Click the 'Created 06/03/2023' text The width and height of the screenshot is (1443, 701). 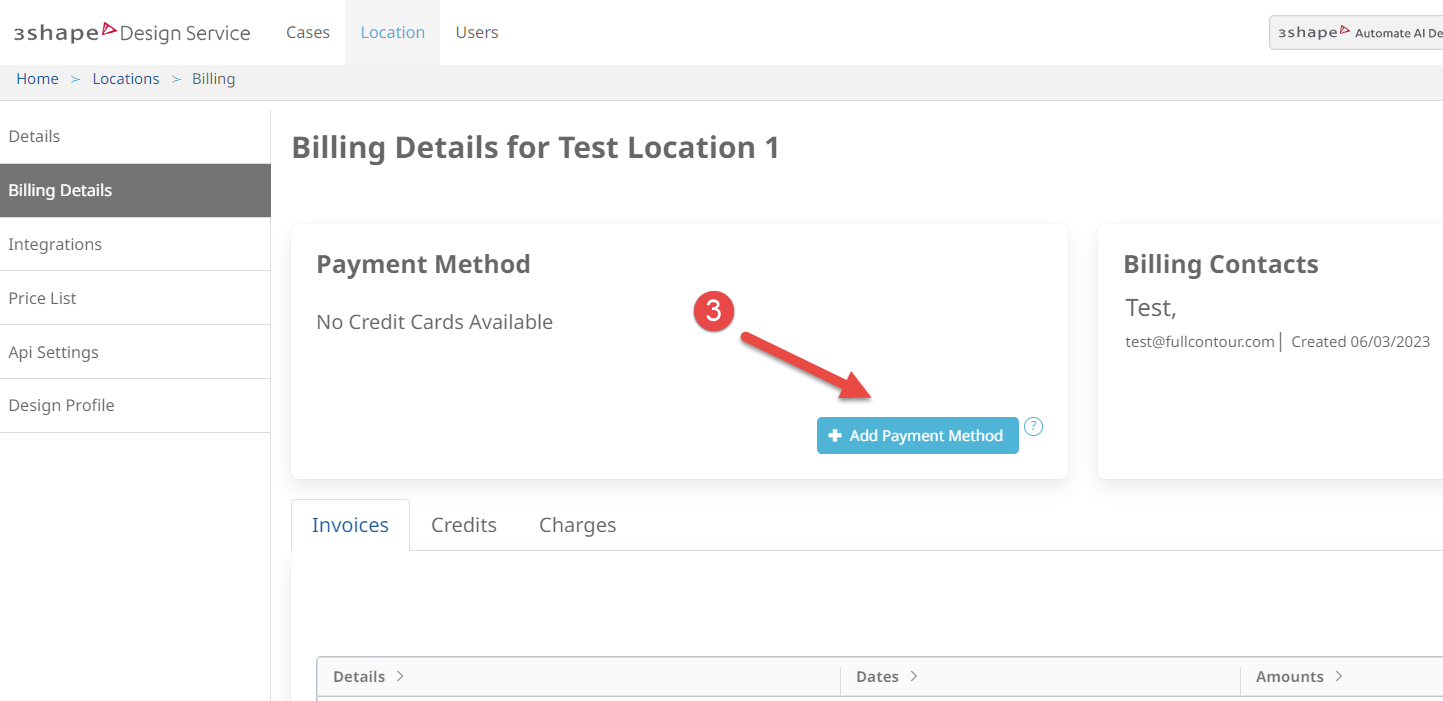(x=1361, y=342)
